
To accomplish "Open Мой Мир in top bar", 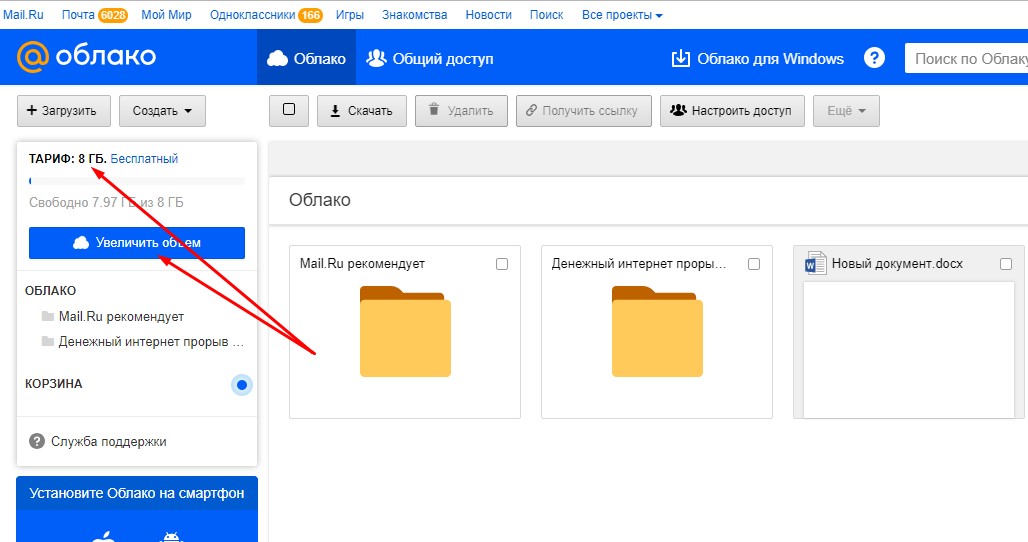I will (167, 14).
